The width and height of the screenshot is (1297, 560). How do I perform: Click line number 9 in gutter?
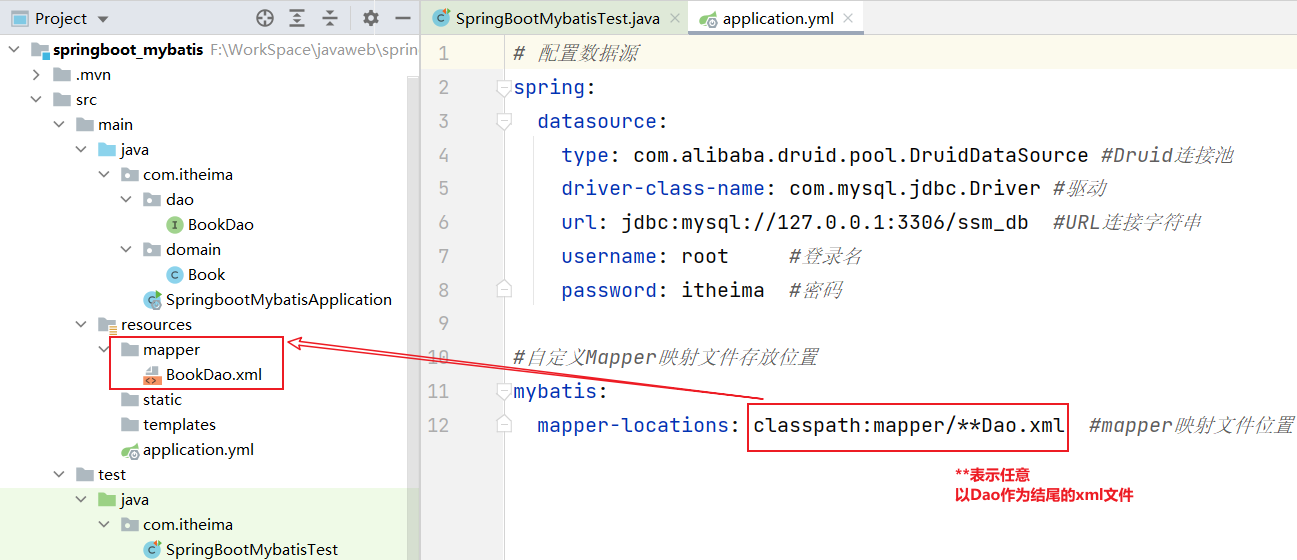click(443, 323)
